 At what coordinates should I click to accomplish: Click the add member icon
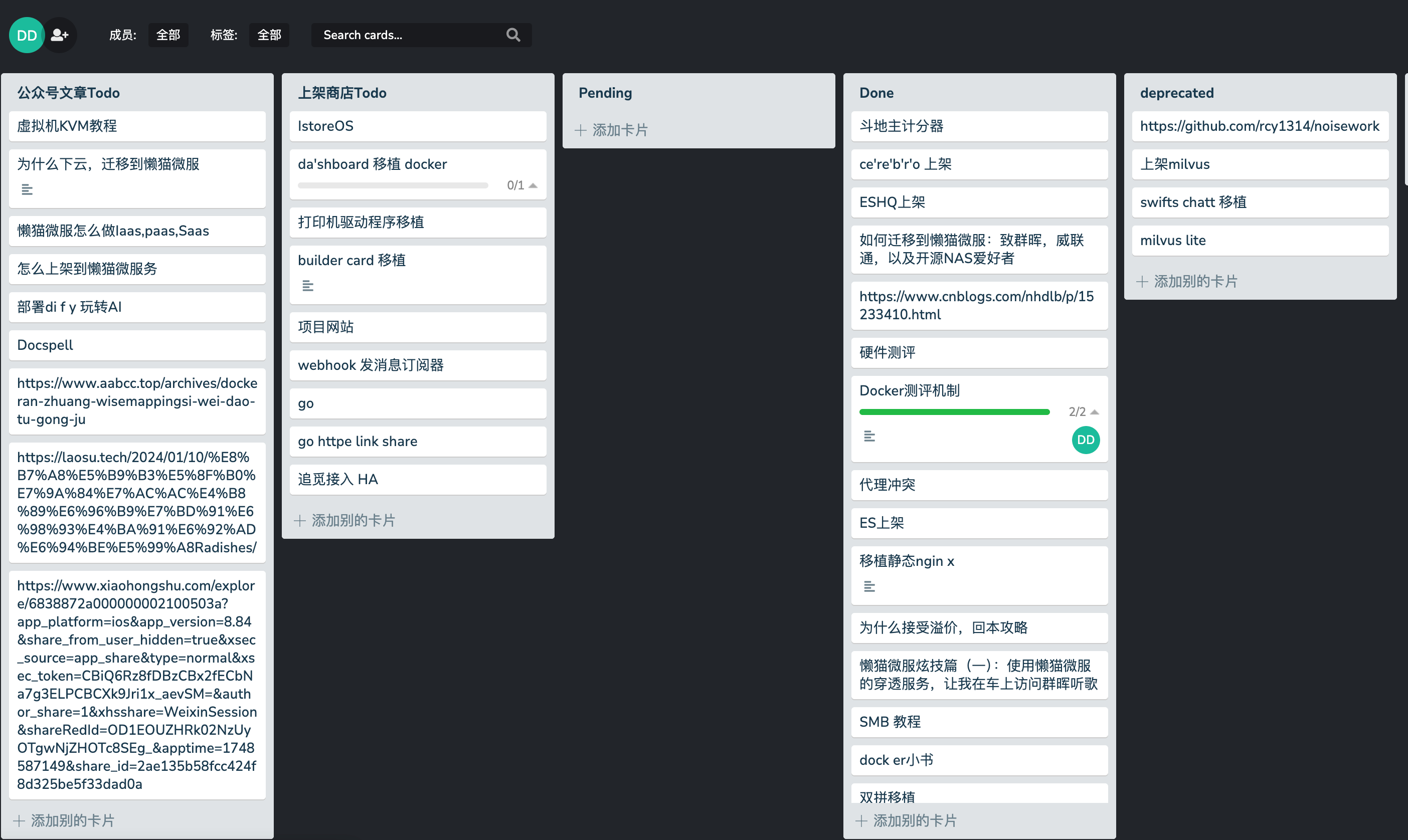pos(60,35)
